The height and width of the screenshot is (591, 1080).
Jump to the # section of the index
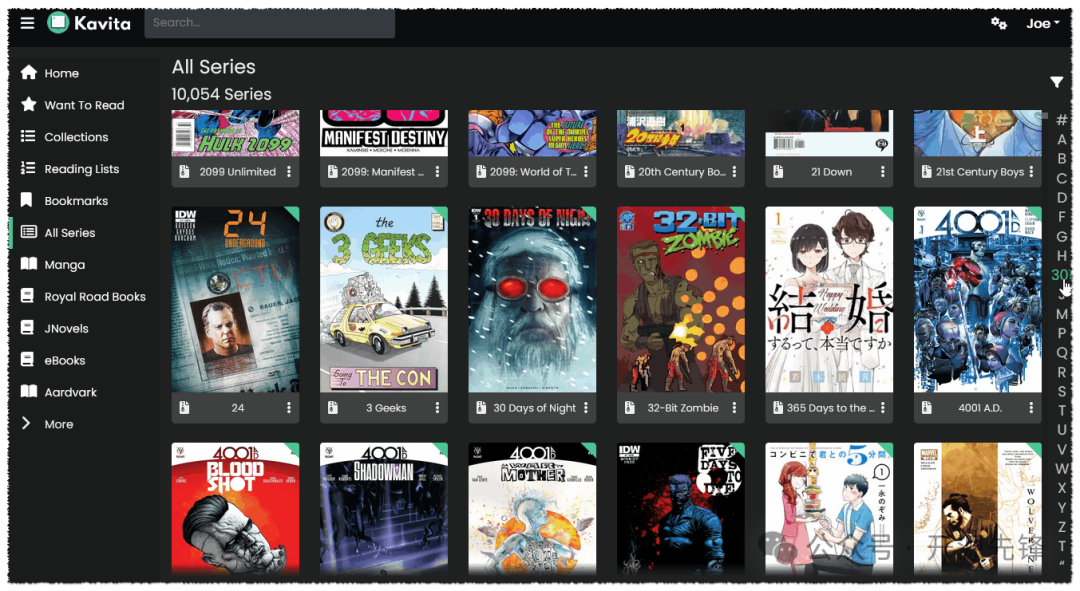(1061, 120)
